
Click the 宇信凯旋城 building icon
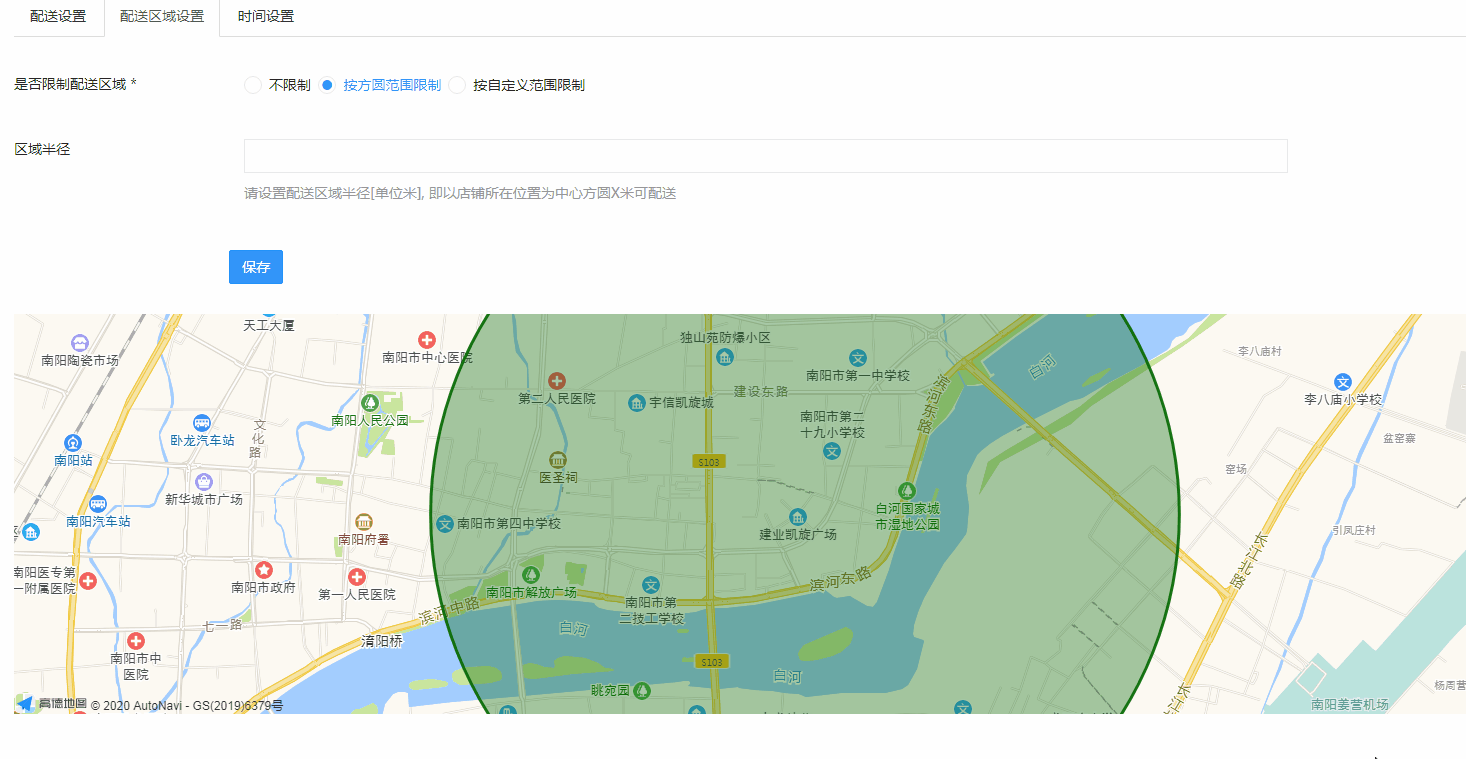tap(637, 403)
